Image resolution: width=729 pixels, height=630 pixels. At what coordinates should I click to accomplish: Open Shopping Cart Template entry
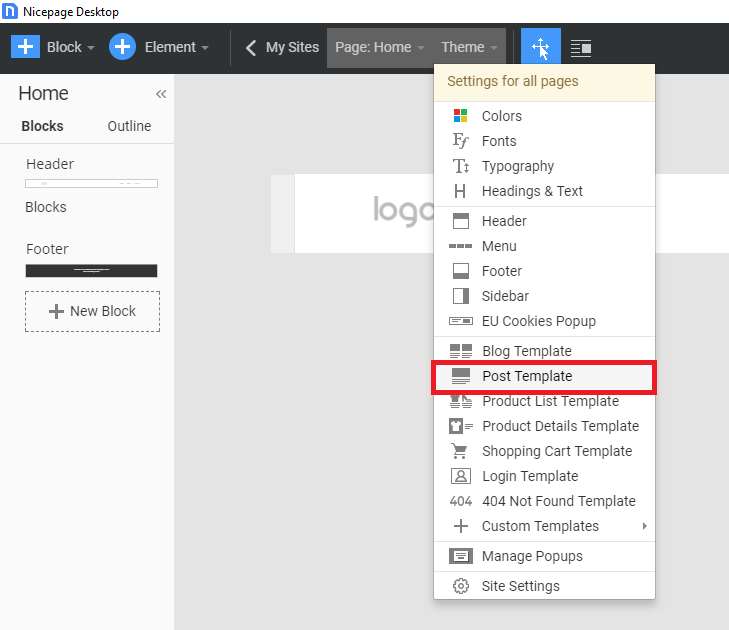(x=544, y=451)
